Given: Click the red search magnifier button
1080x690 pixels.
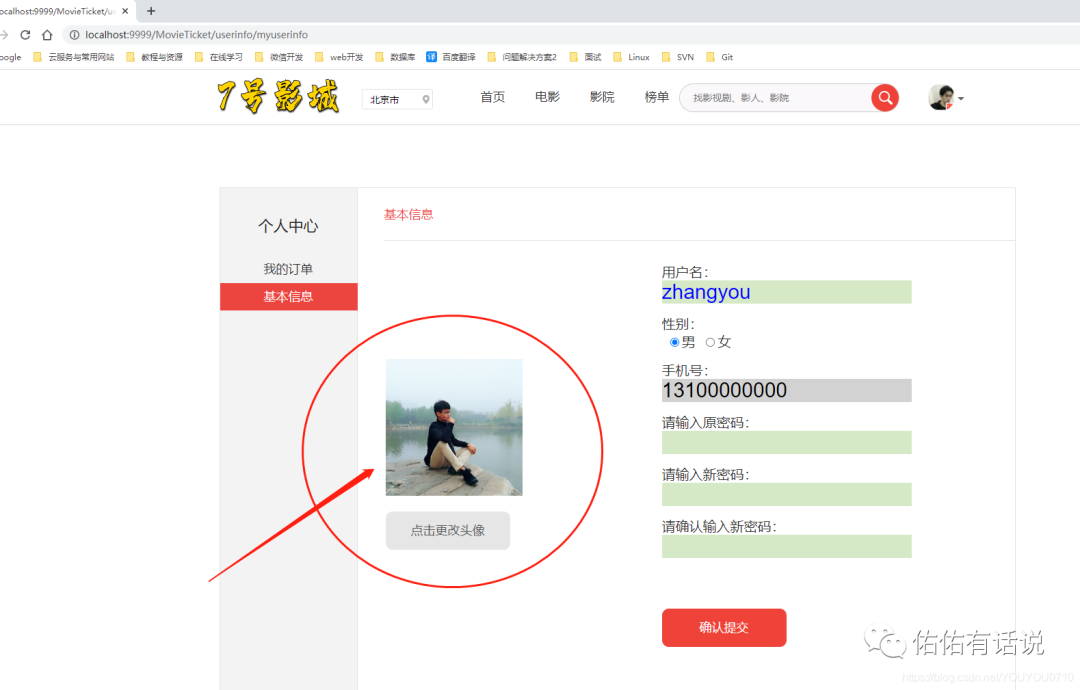Looking at the screenshot, I should pyautogui.click(x=884, y=98).
